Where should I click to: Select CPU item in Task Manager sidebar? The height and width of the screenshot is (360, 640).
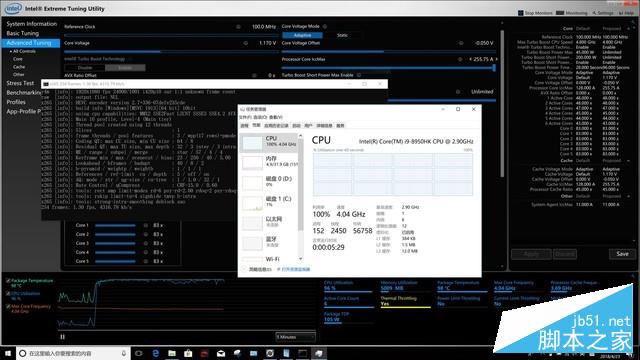(x=269, y=142)
